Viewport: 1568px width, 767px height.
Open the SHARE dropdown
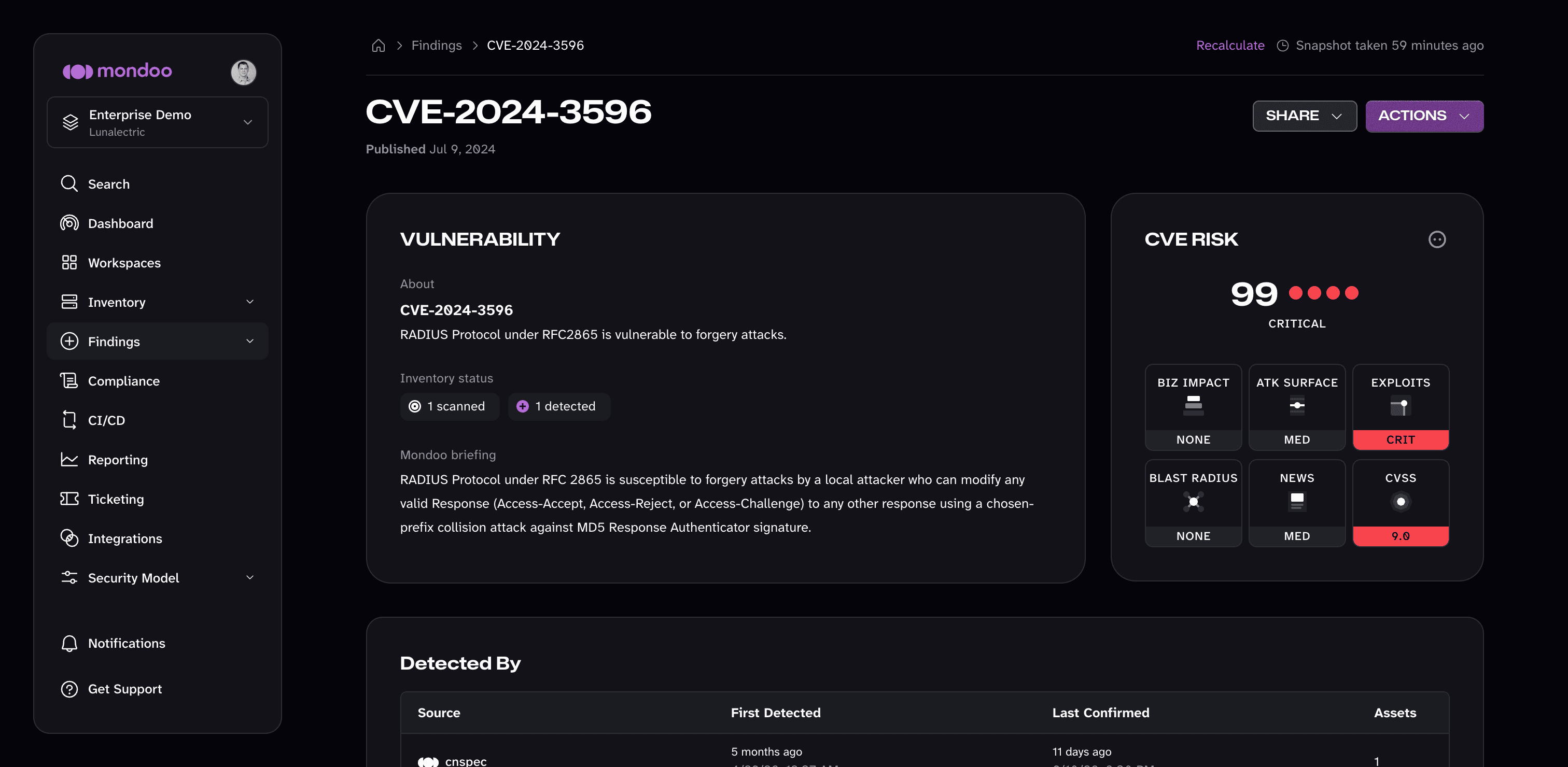[x=1304, y=116]
